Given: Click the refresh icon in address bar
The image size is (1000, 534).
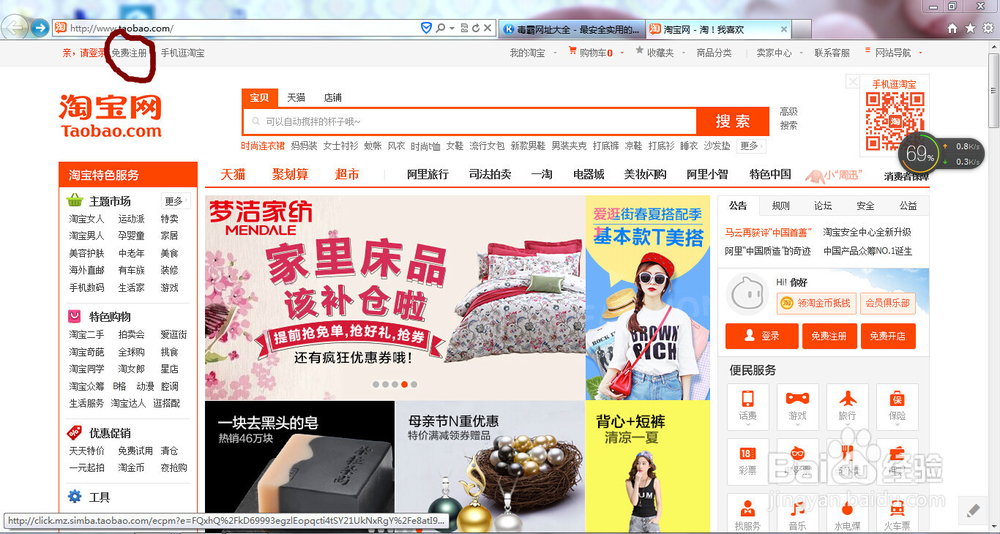Looking at the screenshot, I should pos(476,28).
